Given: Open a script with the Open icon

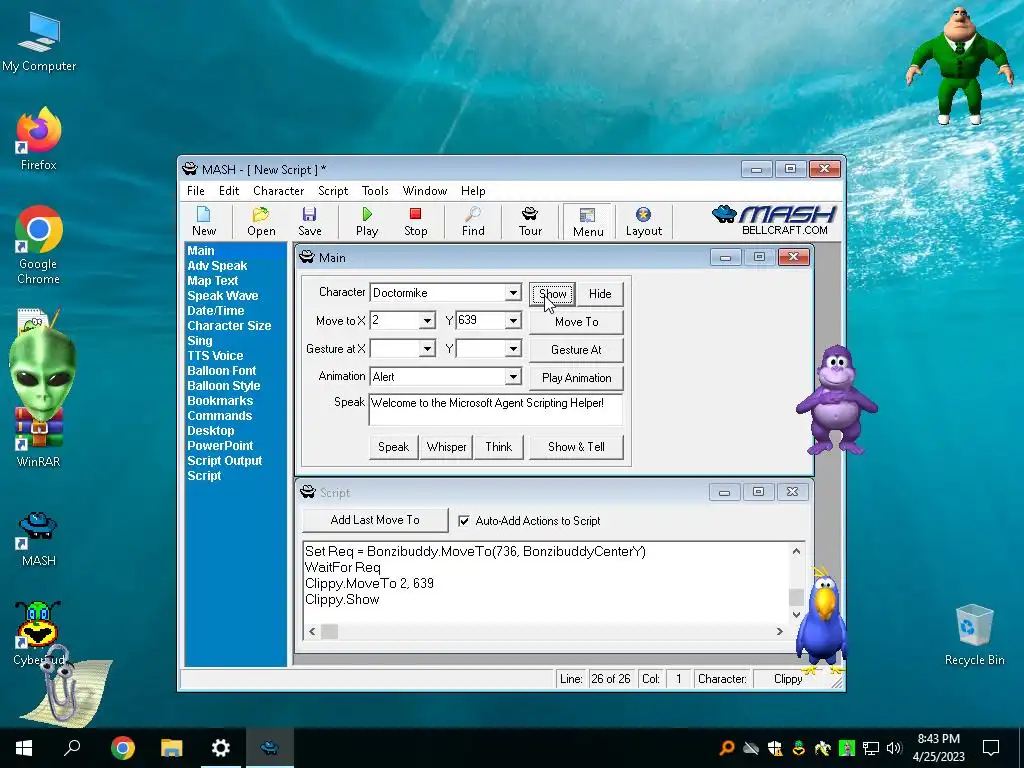Looking at the screenshot, I should click(261, 221).
